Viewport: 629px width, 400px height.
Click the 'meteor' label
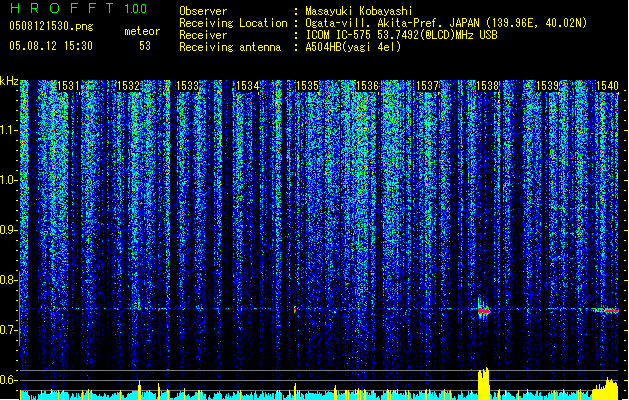coord(142,31)
